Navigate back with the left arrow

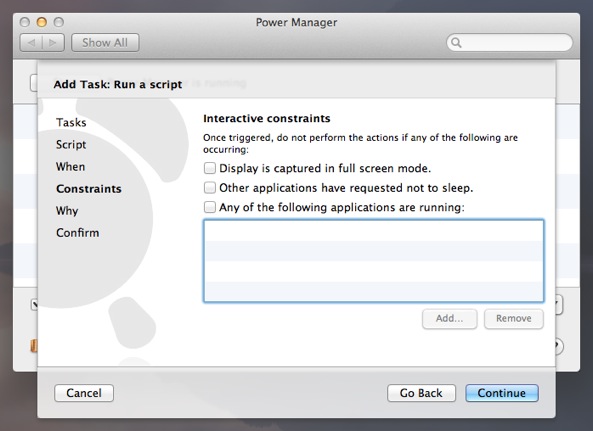tap(31, 42)
